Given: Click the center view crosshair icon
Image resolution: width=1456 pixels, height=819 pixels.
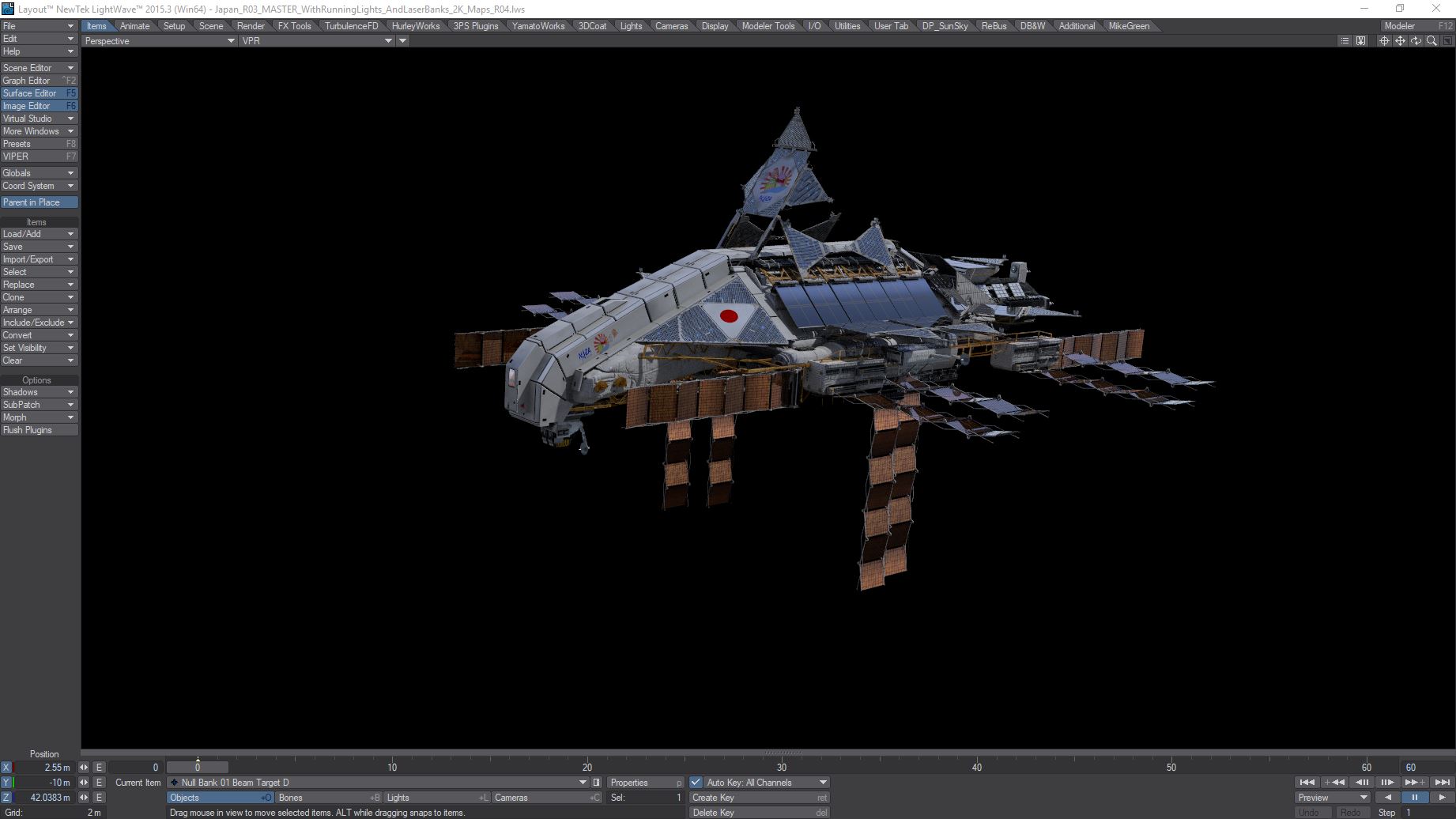Looking at the screenshot, I should click(1384, 41).
